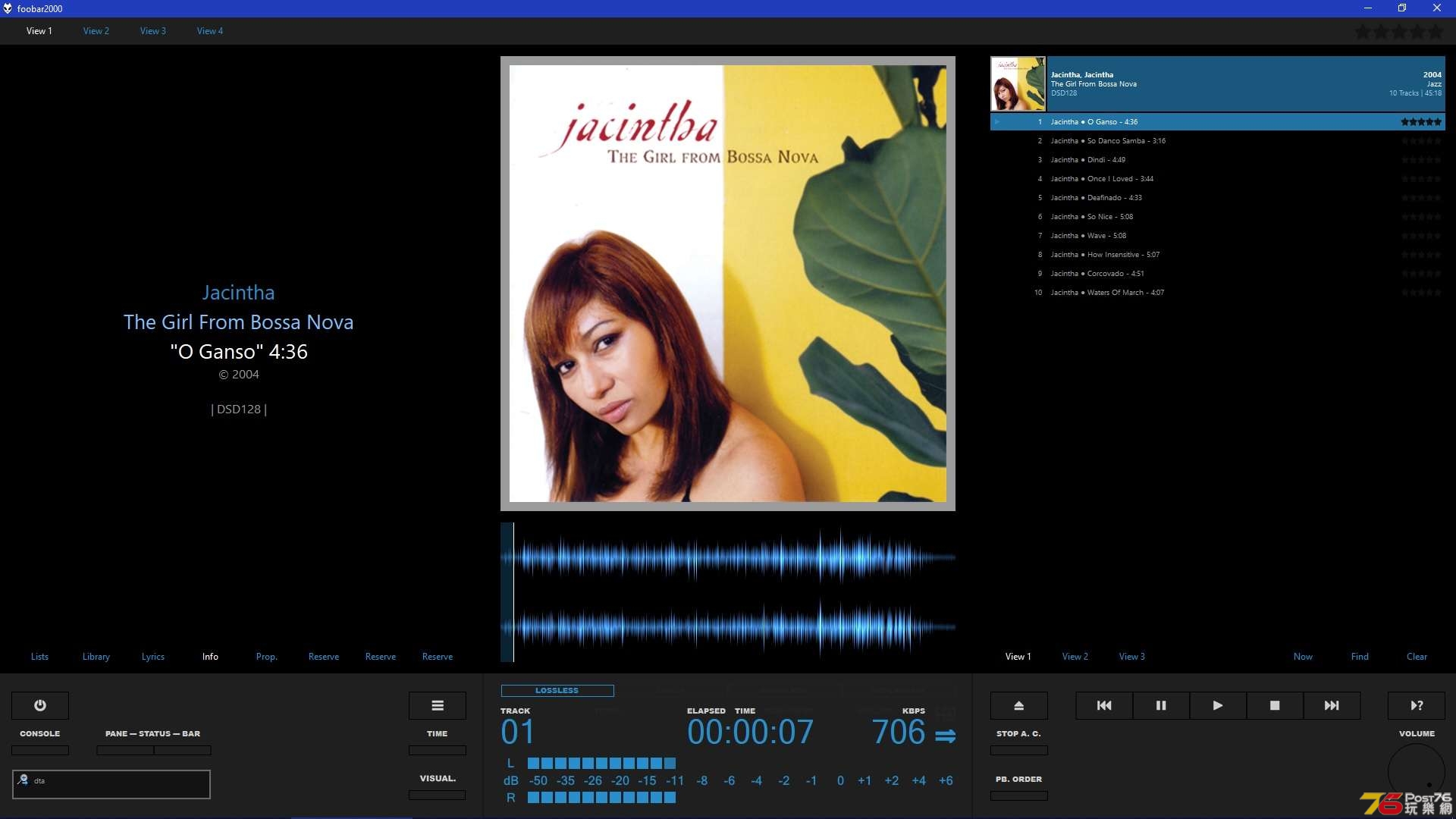Select track 3 Dindi - 4:49
This screenshot has height=819, width=1456.
(x=1218, y=160)
